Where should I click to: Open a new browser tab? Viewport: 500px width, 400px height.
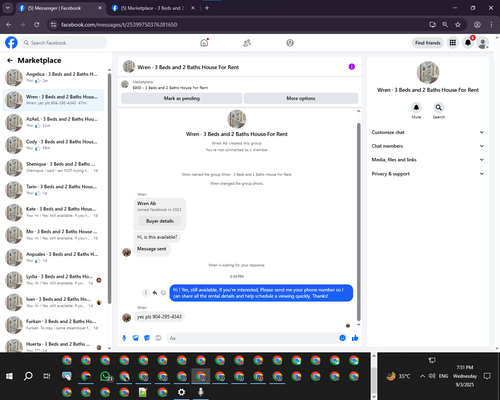click(207, 8)
